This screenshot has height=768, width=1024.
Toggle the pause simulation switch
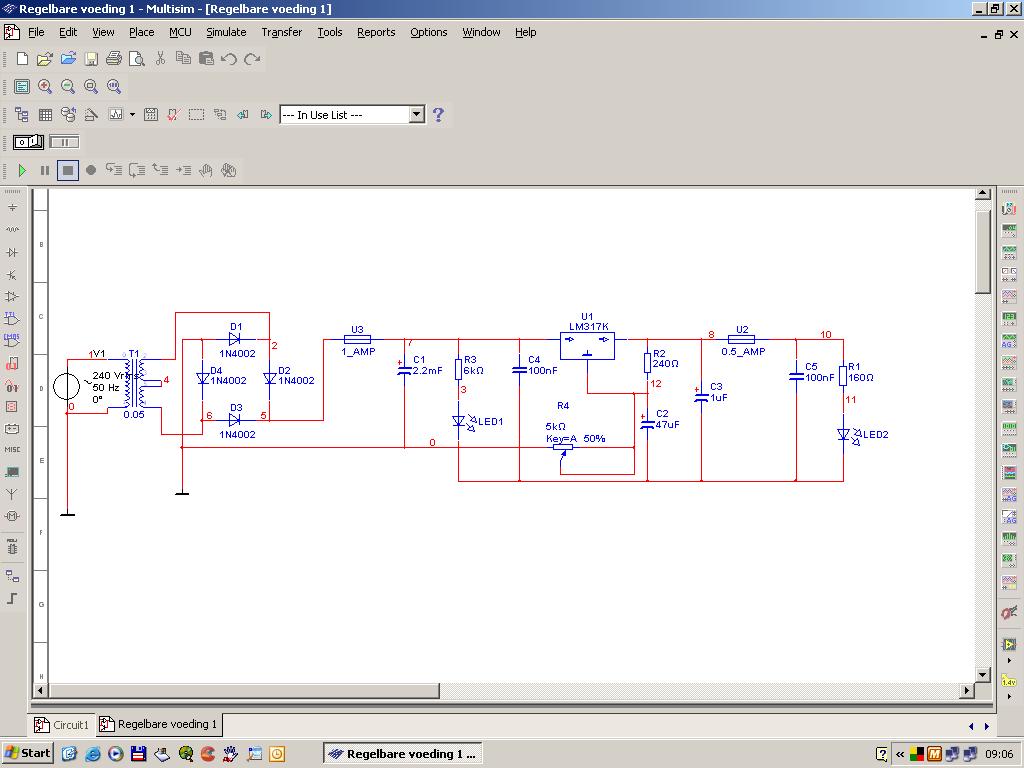point(64,142)
